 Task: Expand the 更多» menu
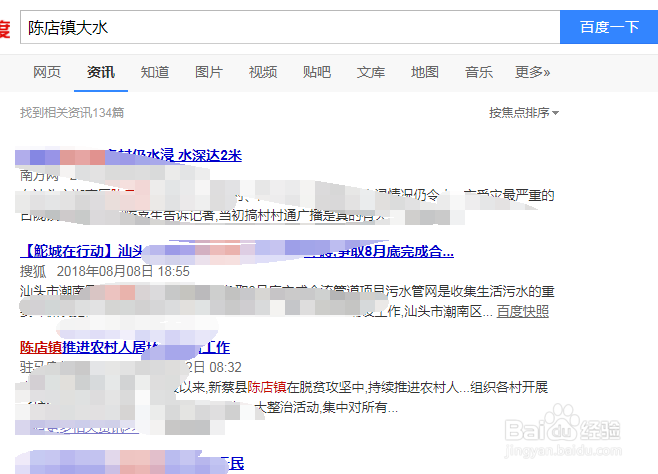(x=533, y=72)
